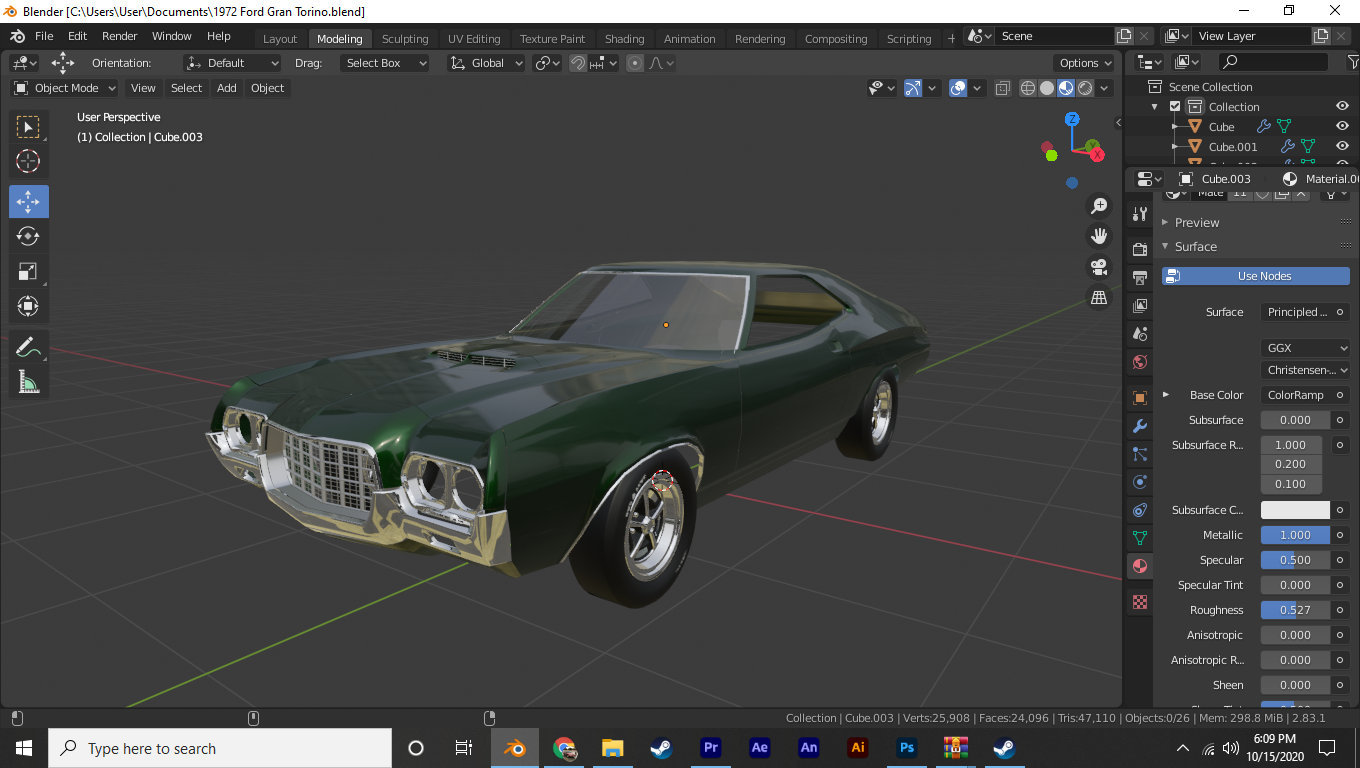This screenshot has height=768, width=1360.
Task: Switch perspective/orthographic with the grid icon
Action: [x=1099, y=297]
